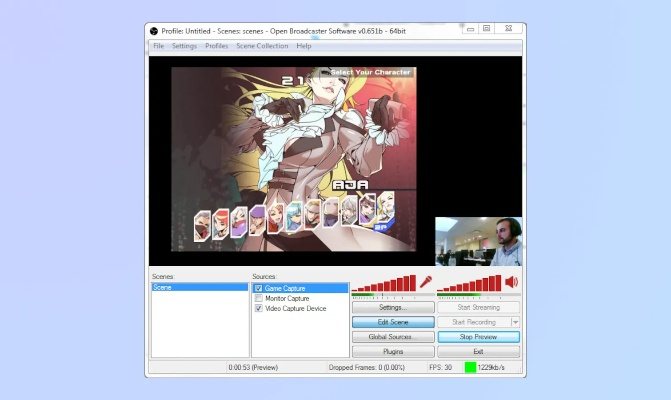This screenshot has width=671, height=400.
Task: Select the Scene item in Scenes list
Action: 199,288
